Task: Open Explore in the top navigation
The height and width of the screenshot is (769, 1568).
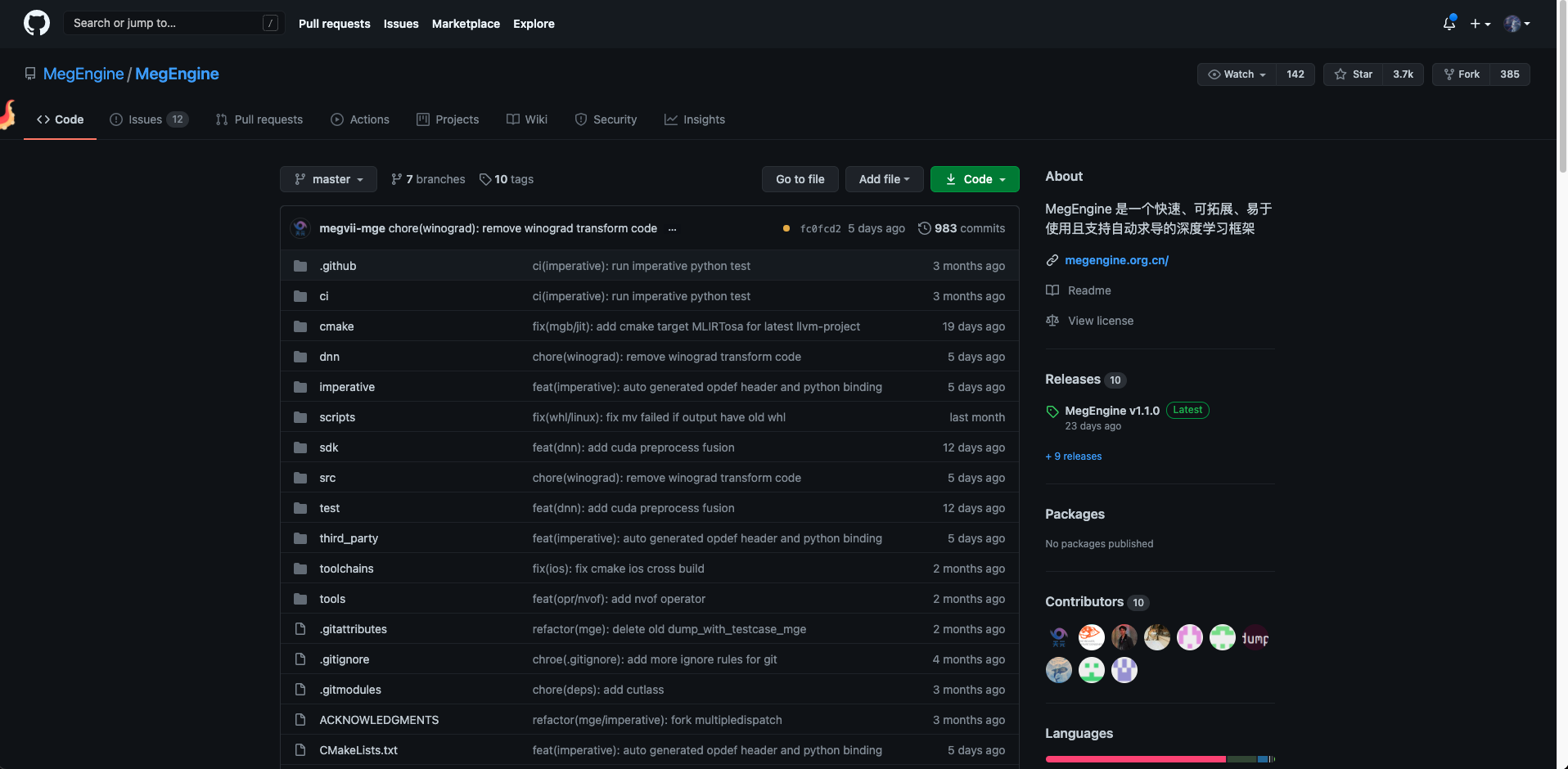Action: [x=534, y=24]
